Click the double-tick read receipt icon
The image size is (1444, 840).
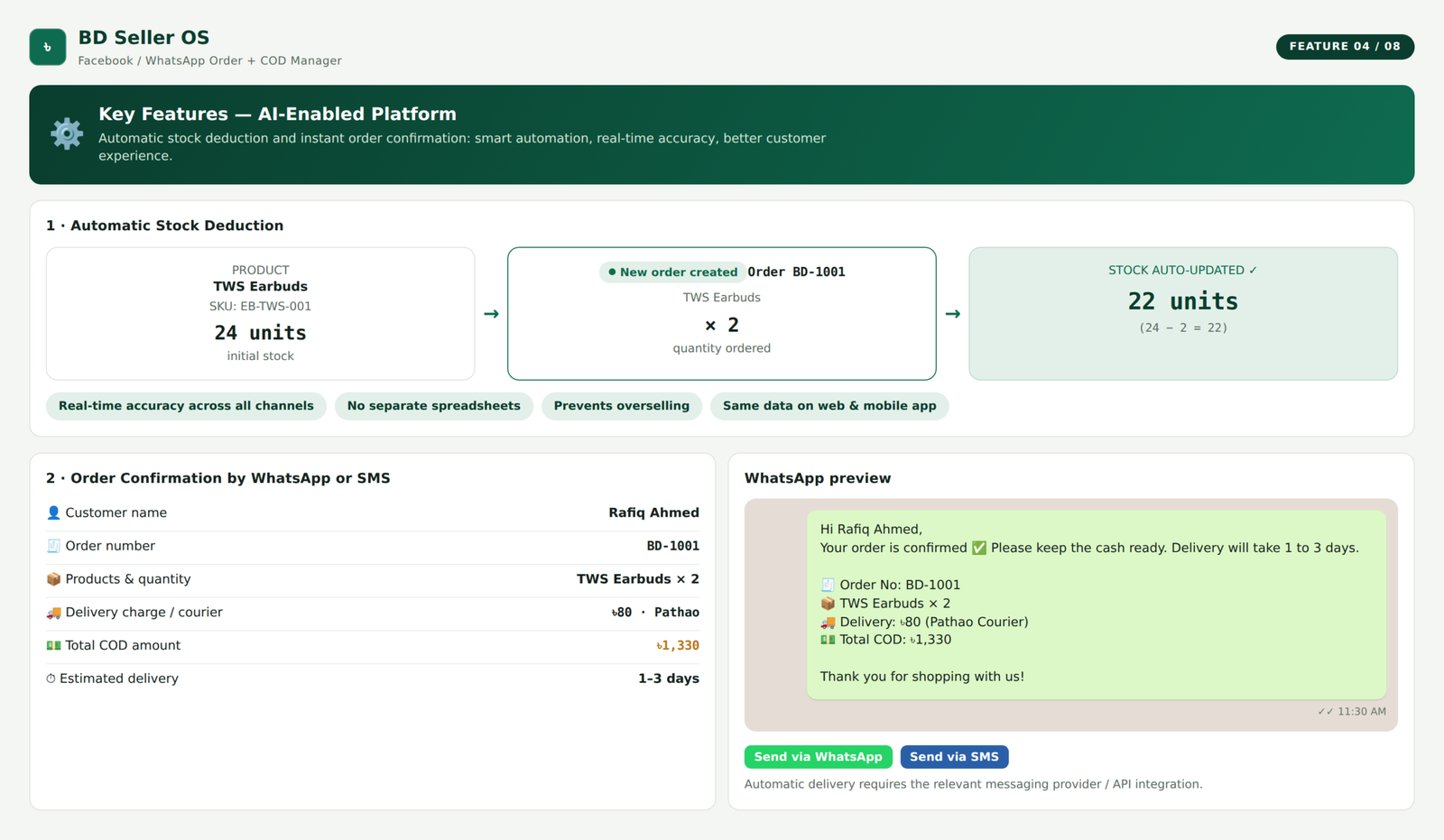click(x=1325, y=712)
